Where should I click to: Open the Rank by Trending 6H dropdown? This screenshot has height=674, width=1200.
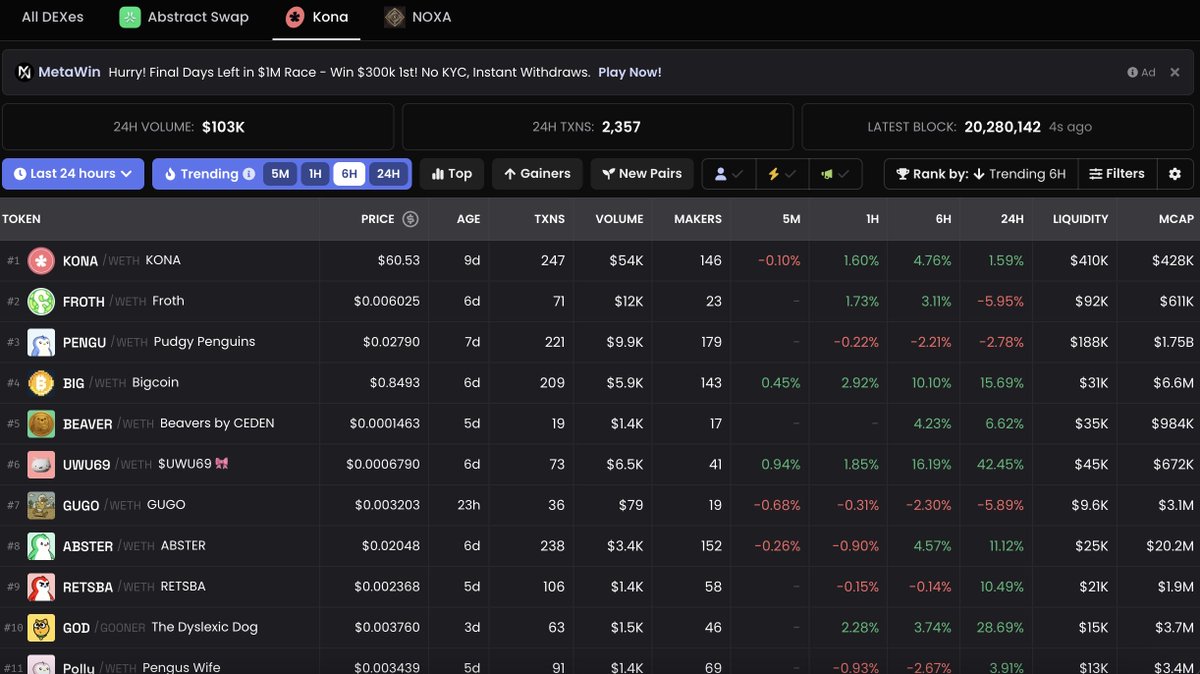[x=980, y=174]
